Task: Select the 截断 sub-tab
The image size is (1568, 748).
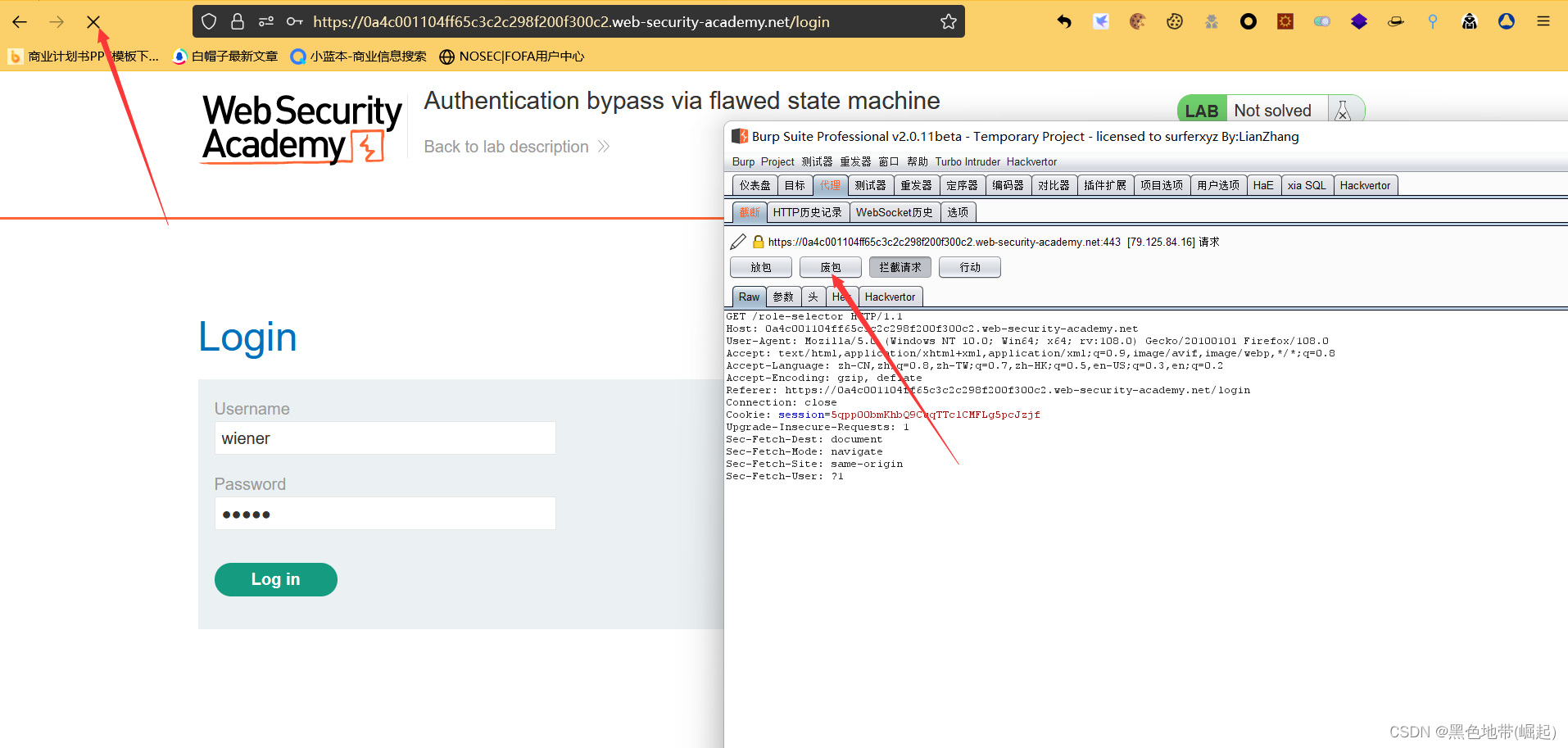Action: pyautogui.click(x=749, y=212)
